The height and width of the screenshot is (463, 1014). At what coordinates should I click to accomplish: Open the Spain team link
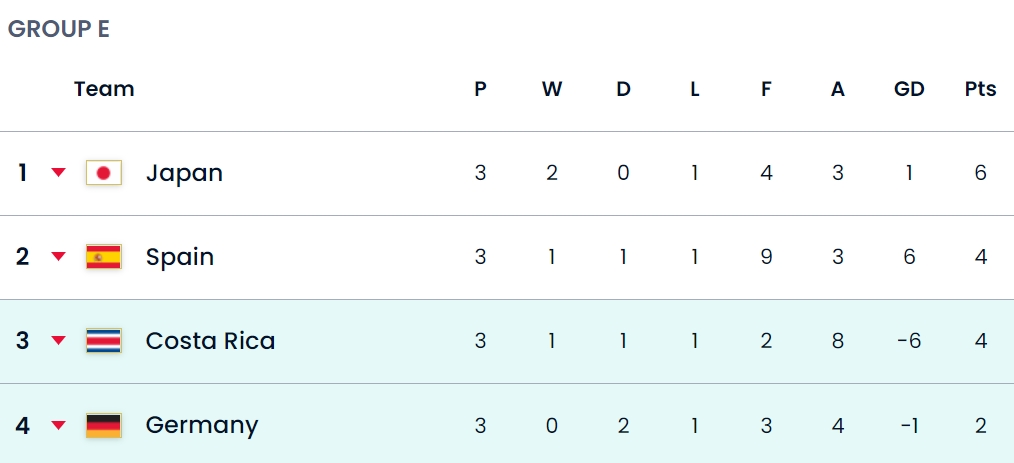[x=180, y=257]
